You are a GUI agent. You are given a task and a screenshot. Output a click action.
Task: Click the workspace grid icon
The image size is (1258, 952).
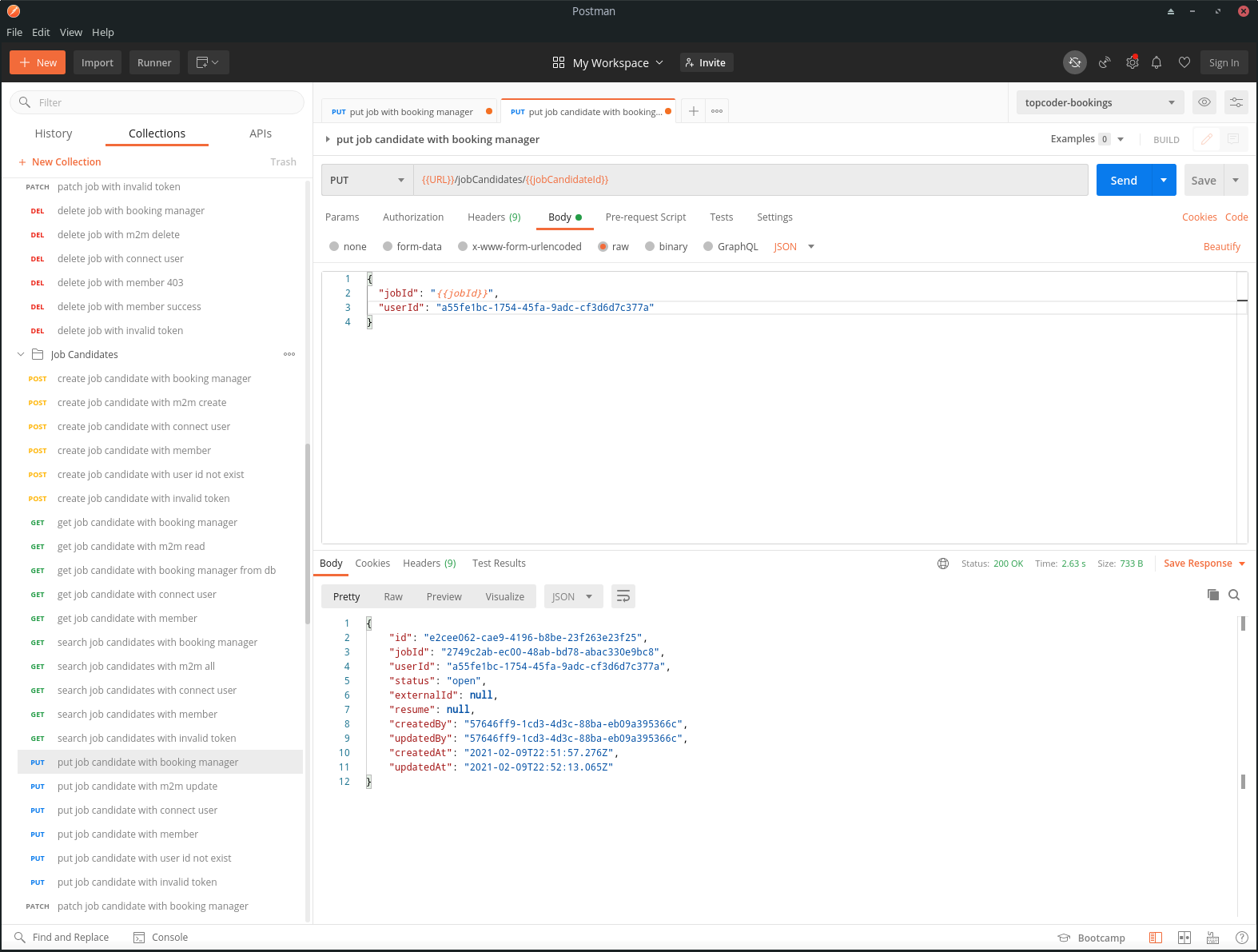(559, 62)
